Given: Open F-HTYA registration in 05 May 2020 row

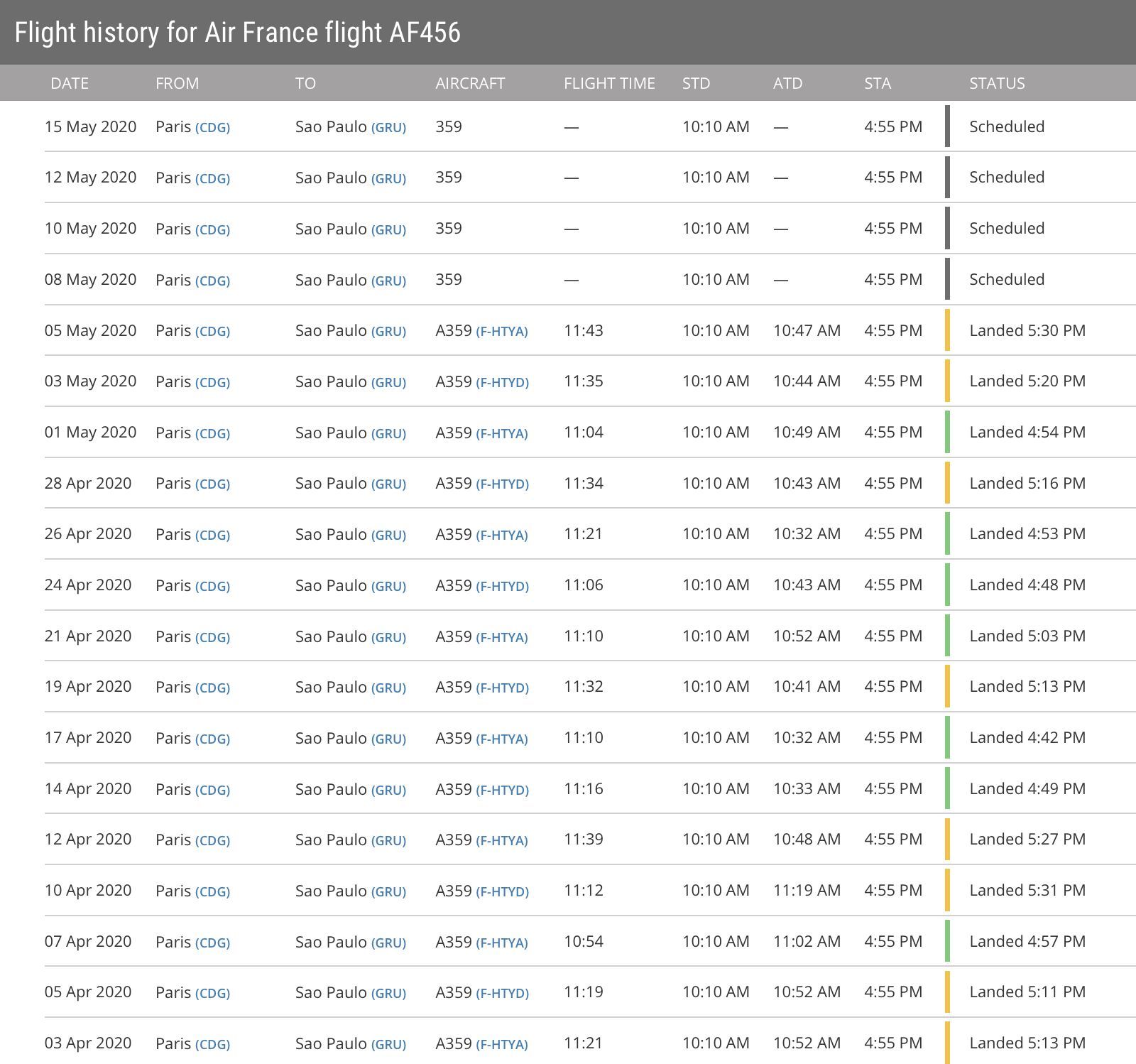Looking at the screenshot, I should (x=502, y=332).
